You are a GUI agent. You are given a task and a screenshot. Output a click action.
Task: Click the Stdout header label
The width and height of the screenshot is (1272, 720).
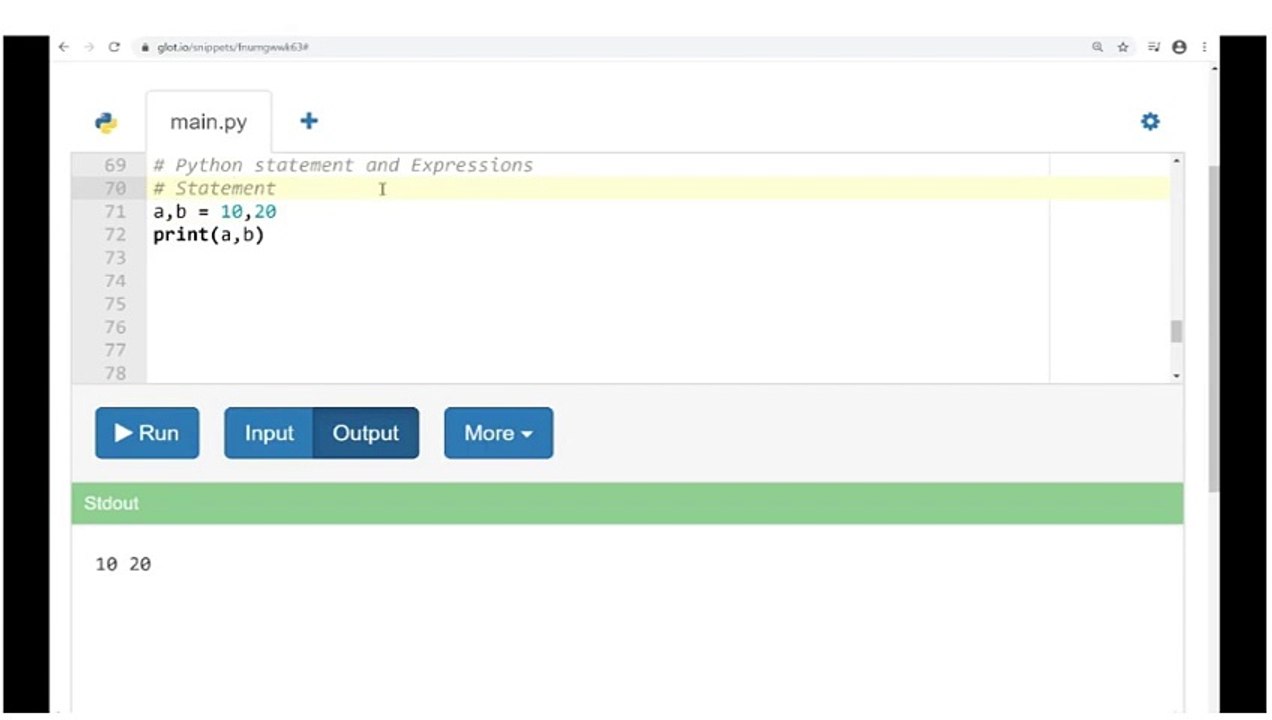[111, 503]
